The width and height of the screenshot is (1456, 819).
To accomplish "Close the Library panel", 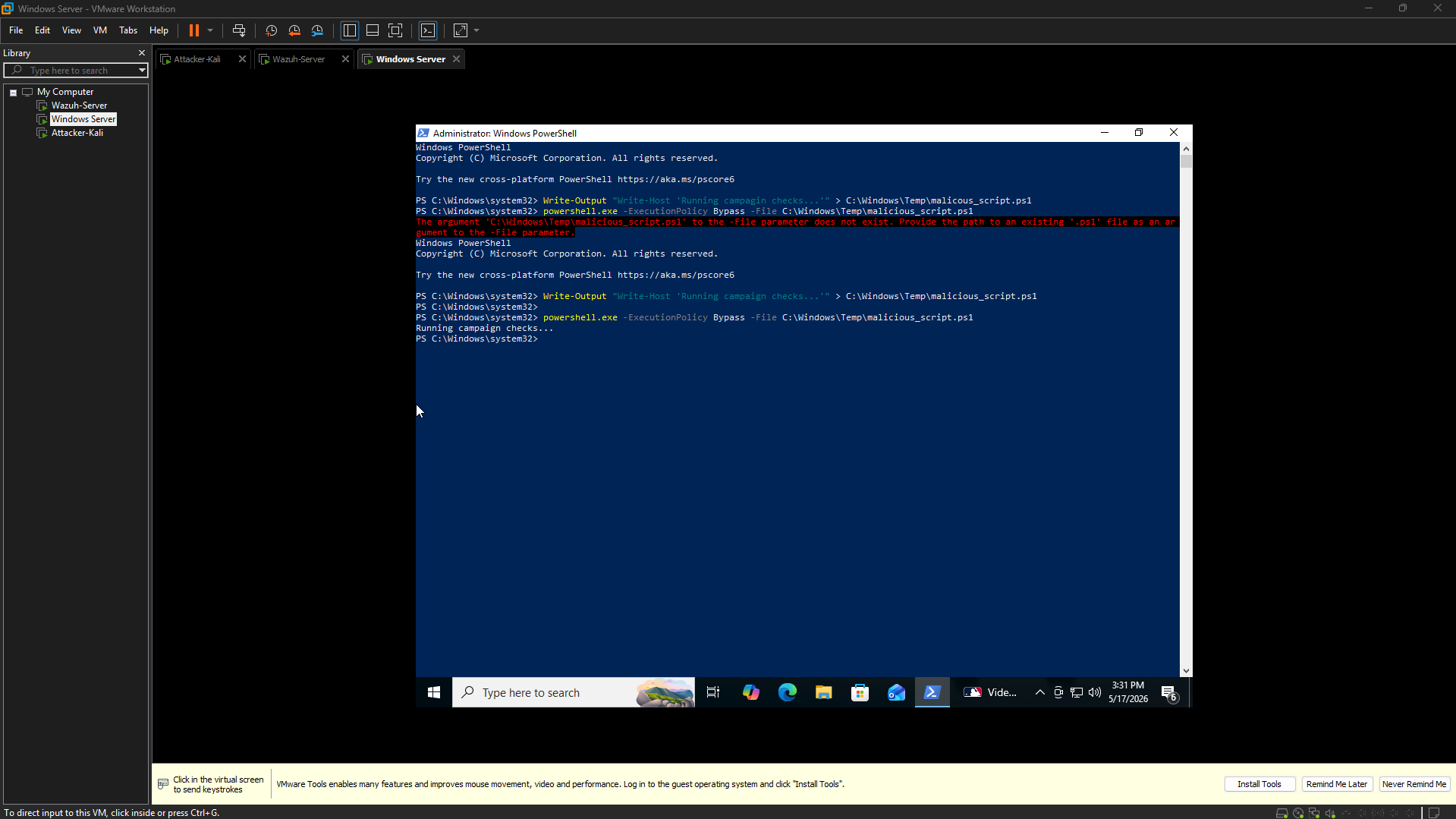I will click(142, 53).
